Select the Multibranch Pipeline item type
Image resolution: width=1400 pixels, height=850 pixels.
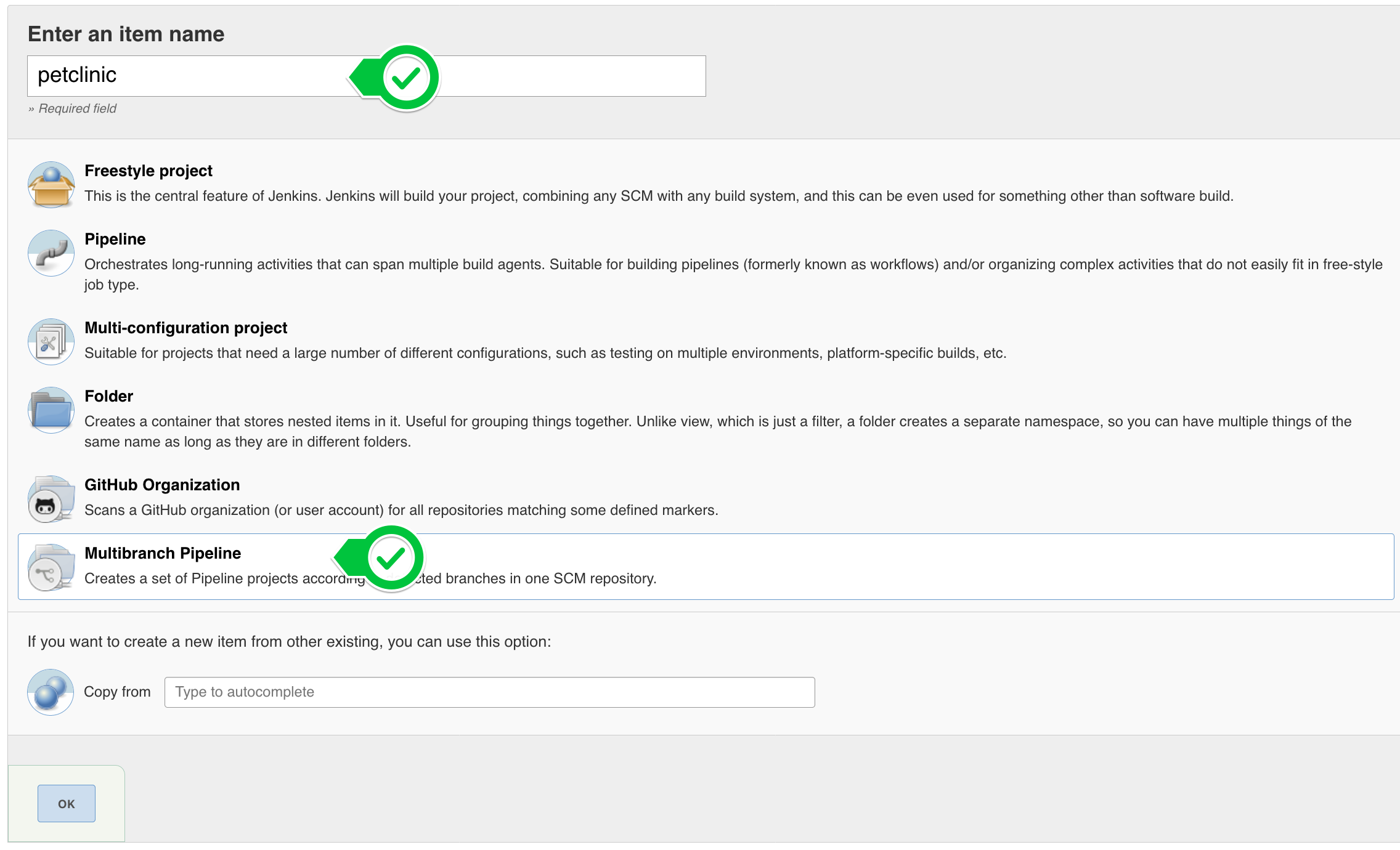click(x=163, y=553)
